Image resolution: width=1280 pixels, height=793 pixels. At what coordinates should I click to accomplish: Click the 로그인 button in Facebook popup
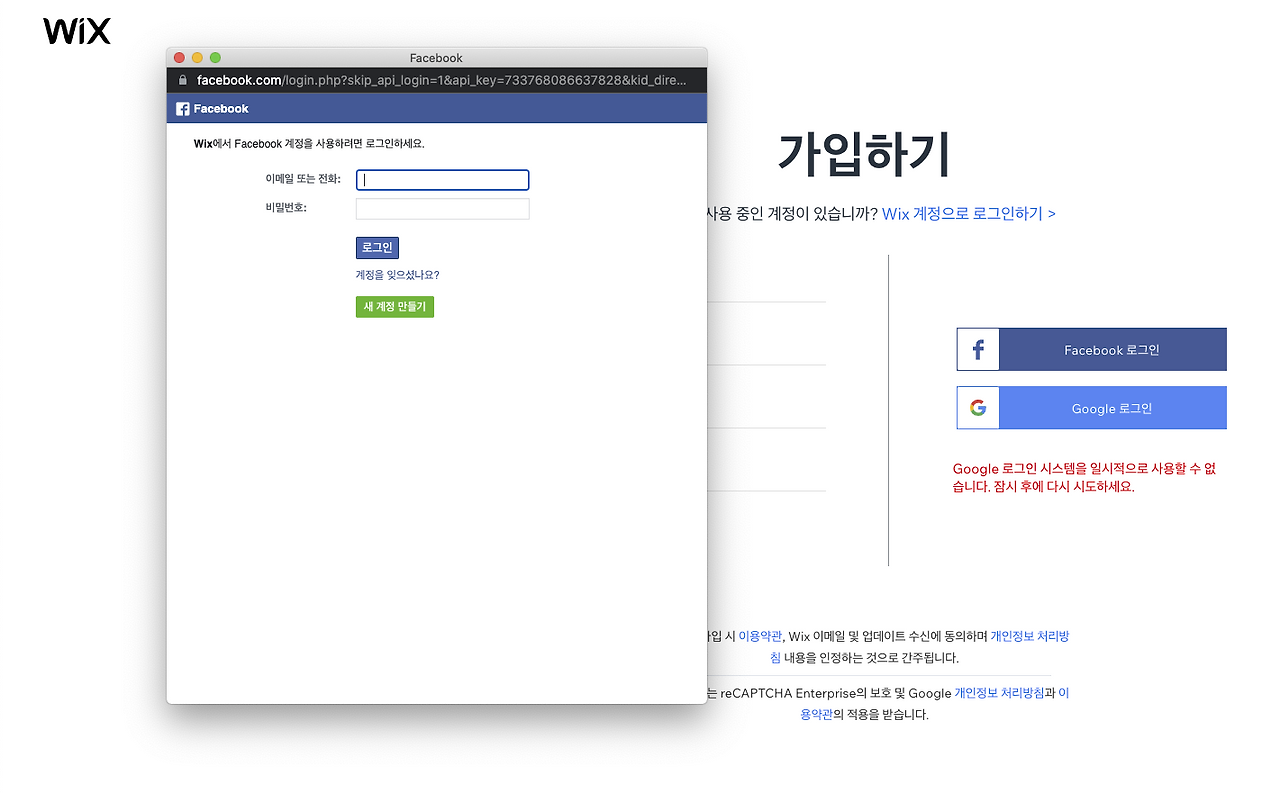[377, 248]
